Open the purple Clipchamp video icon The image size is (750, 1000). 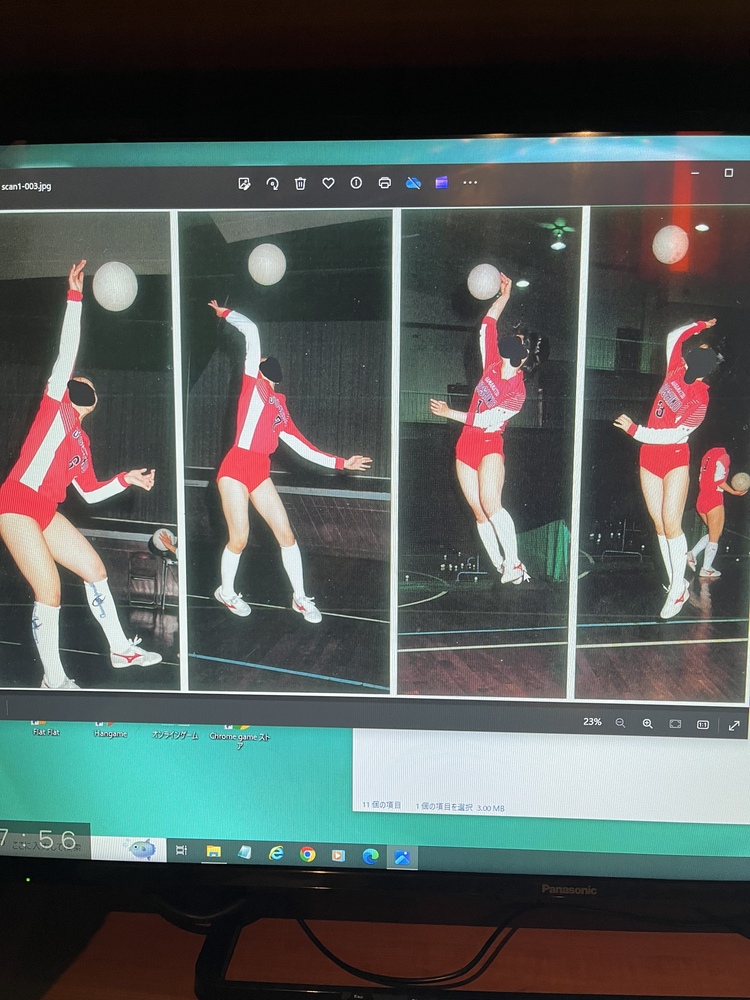pyautogui.click(x=441, y=182)
